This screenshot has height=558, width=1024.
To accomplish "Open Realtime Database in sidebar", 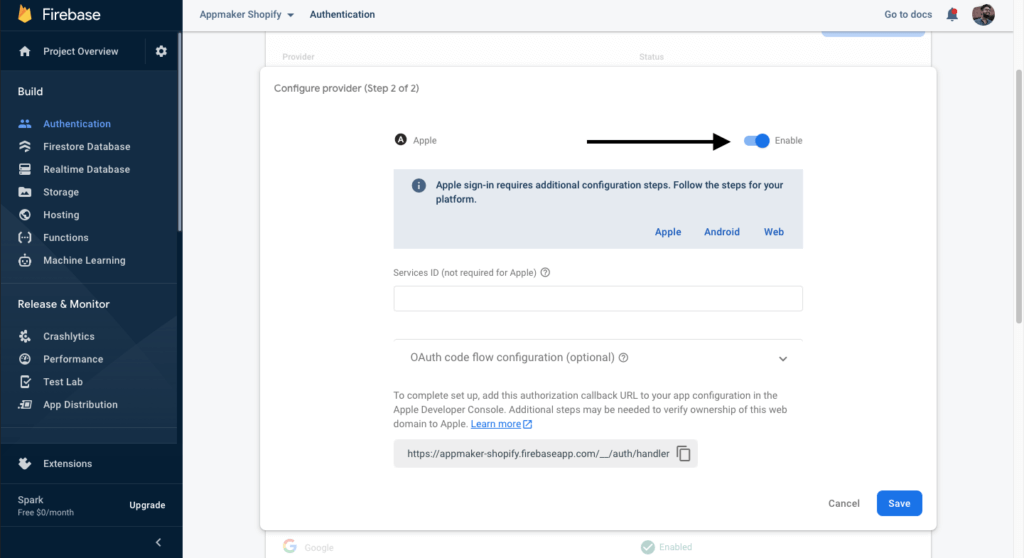I will pos(89,169).
